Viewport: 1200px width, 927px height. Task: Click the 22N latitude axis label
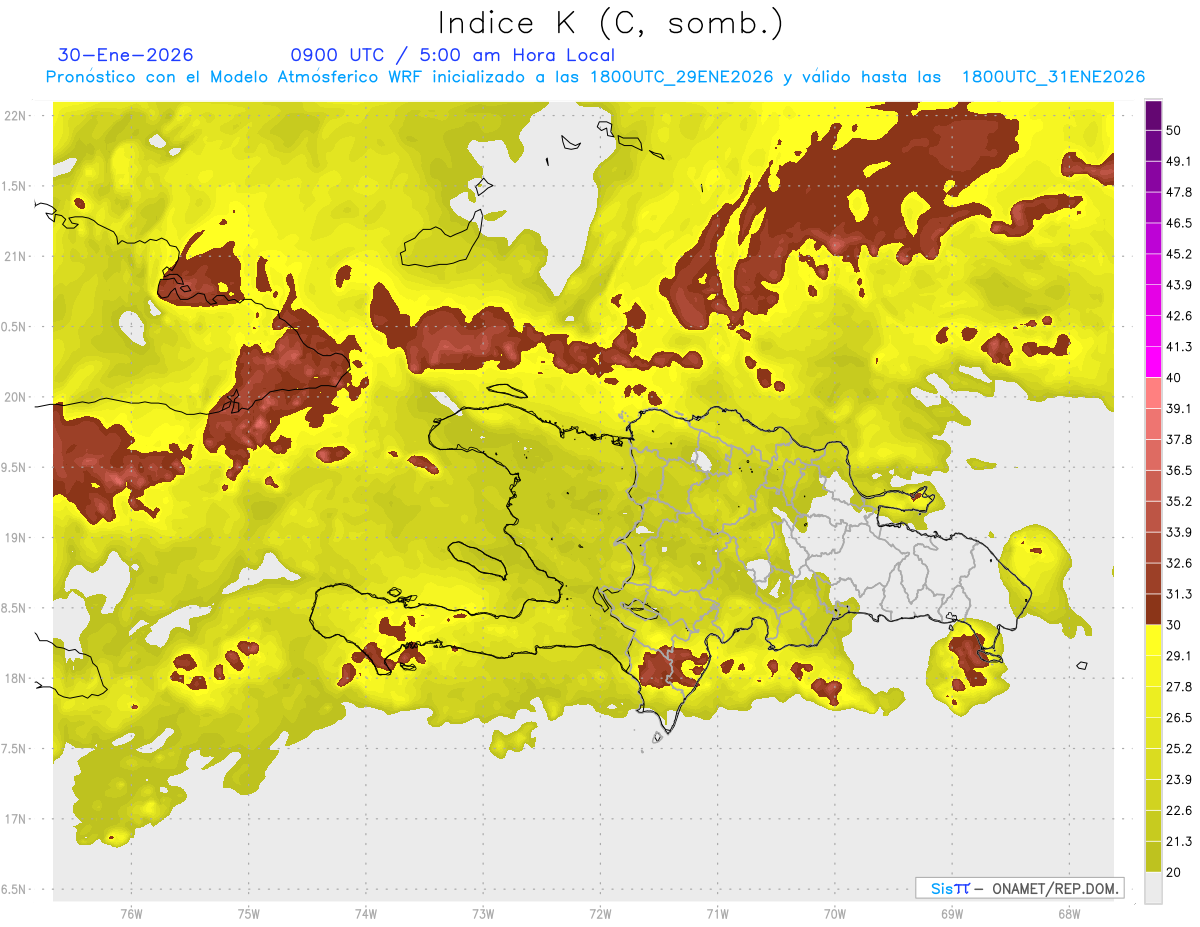pyautogui.click(x=16, y=116)
